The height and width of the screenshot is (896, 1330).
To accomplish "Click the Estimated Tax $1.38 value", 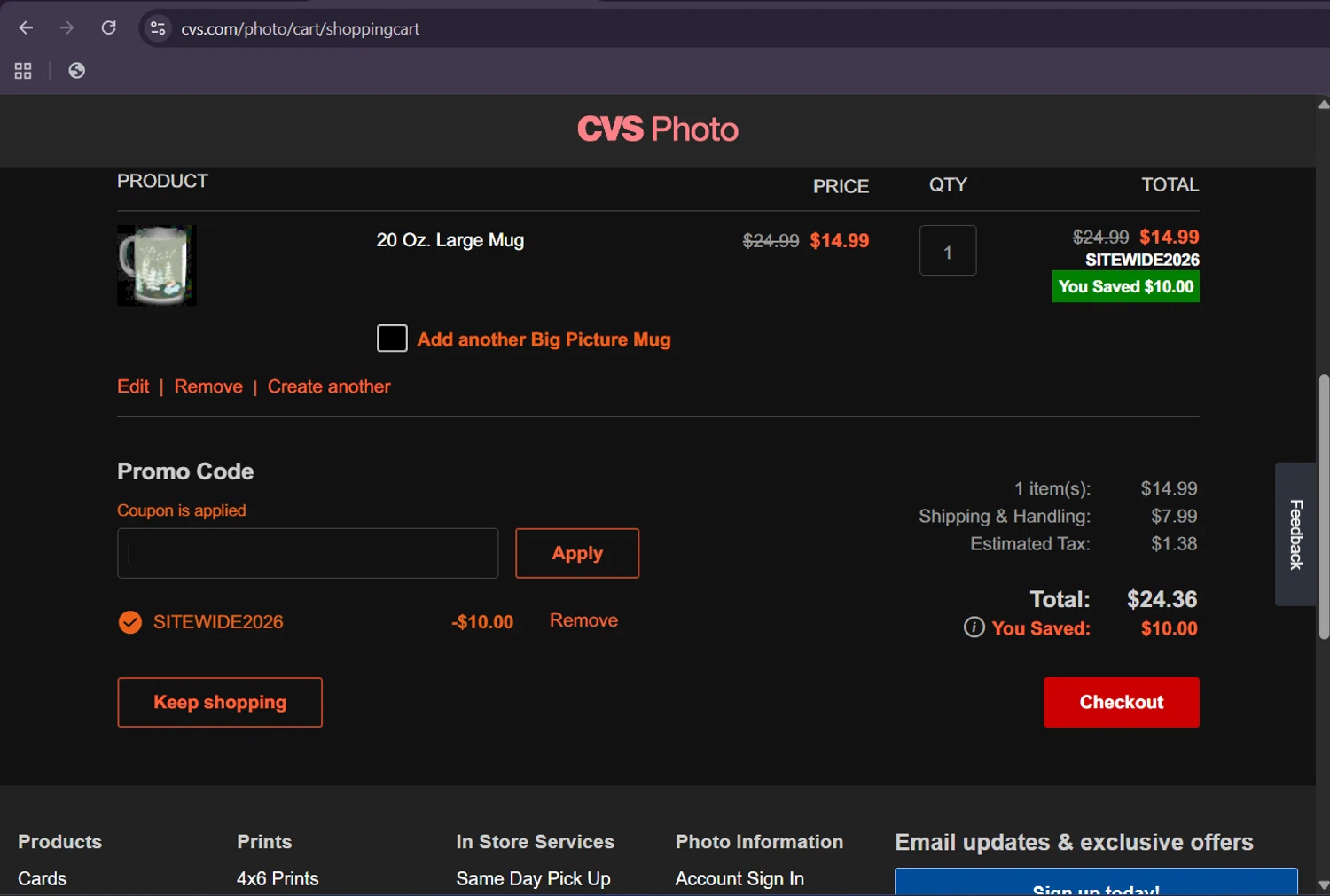I will click(1174, 543).
